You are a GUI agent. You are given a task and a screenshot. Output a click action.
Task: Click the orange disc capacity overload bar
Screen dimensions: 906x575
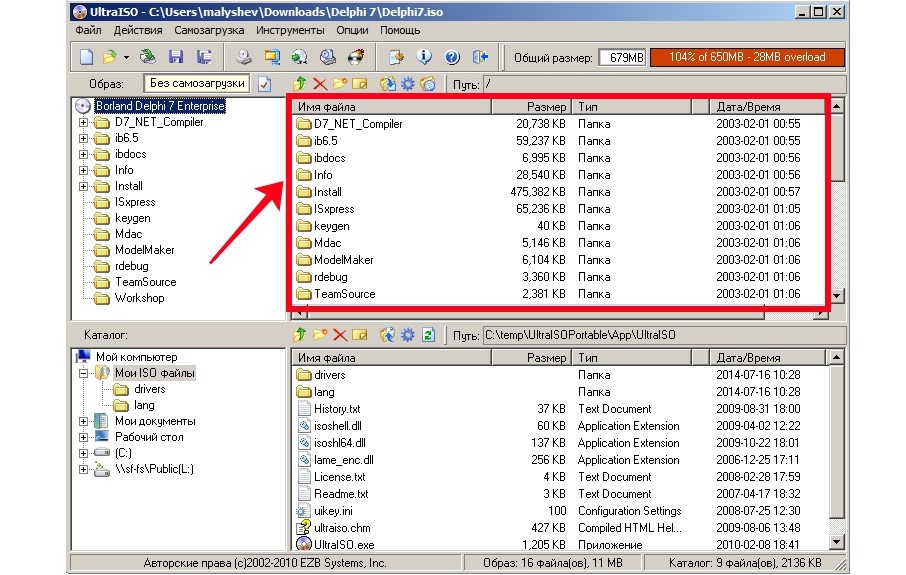746,58
